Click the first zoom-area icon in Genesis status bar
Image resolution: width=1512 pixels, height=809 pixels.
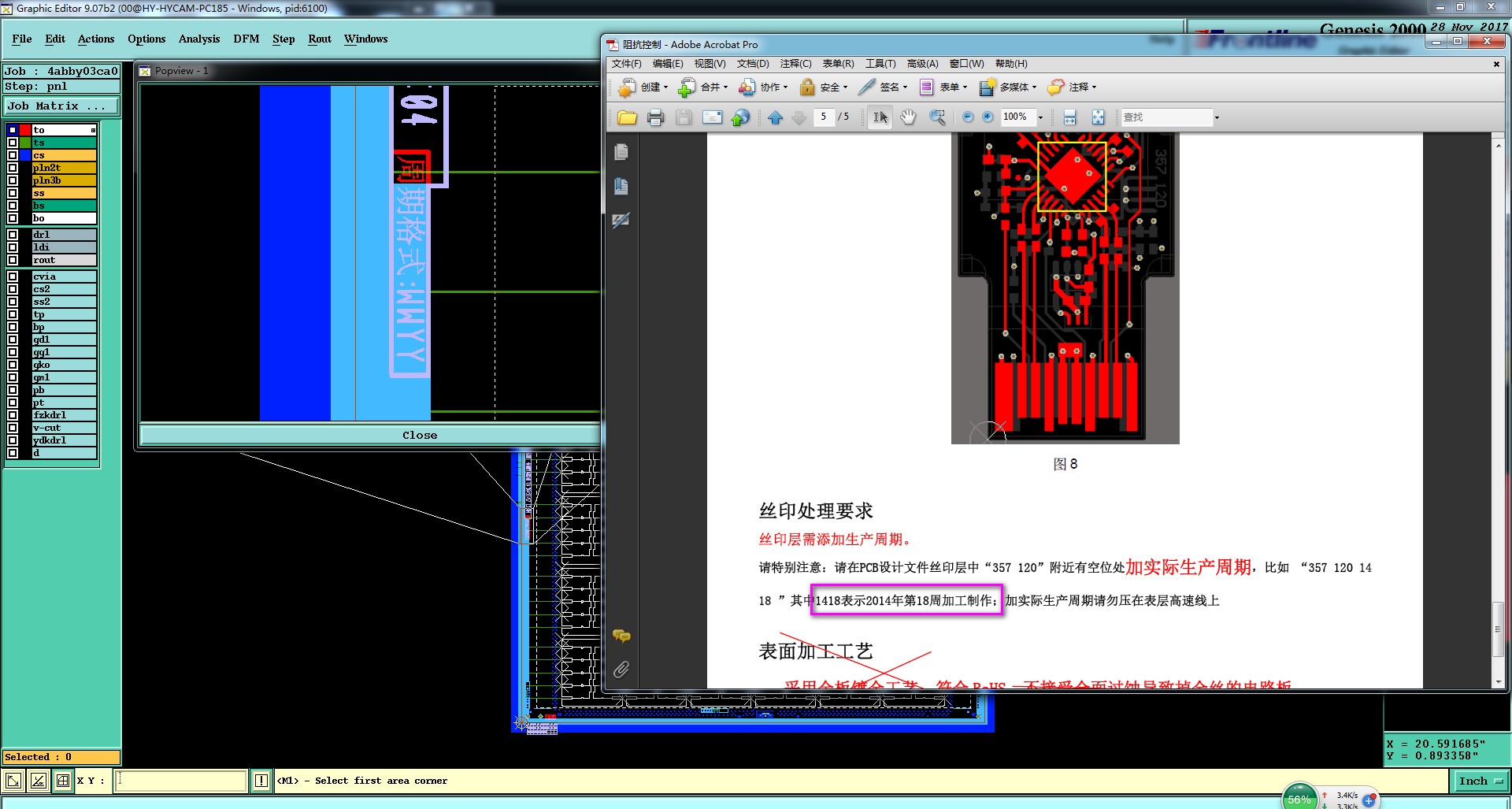tap(13, 781)
